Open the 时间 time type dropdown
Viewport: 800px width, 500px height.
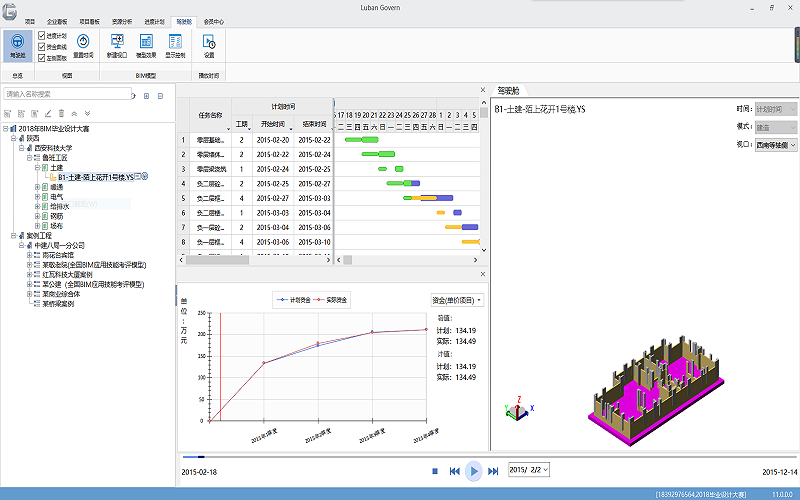point(776,109)
